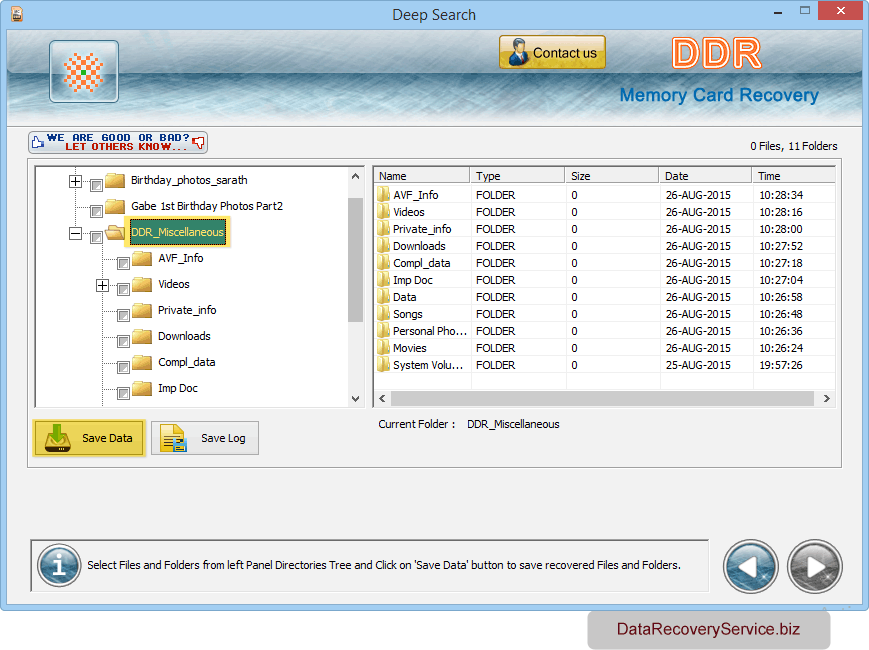Click Data folder icon in file list
The image size is (869, 650).
[x=383, y=297]
